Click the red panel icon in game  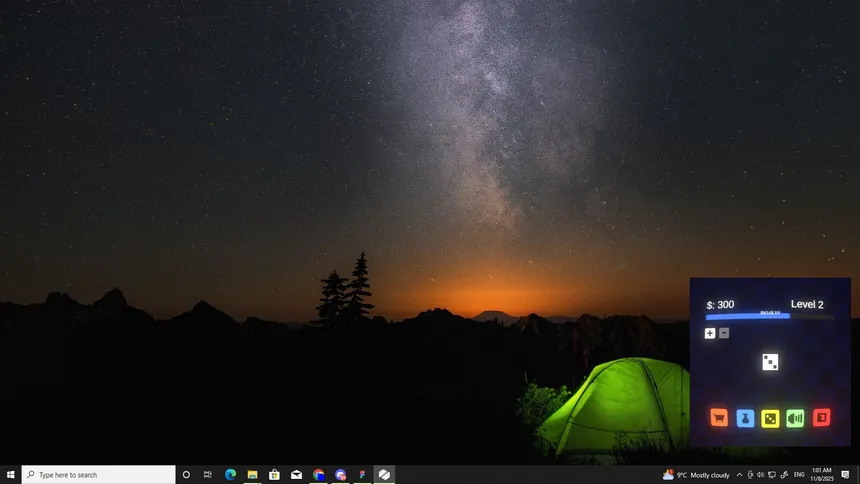pyautogui.click(x=821, y=418)
